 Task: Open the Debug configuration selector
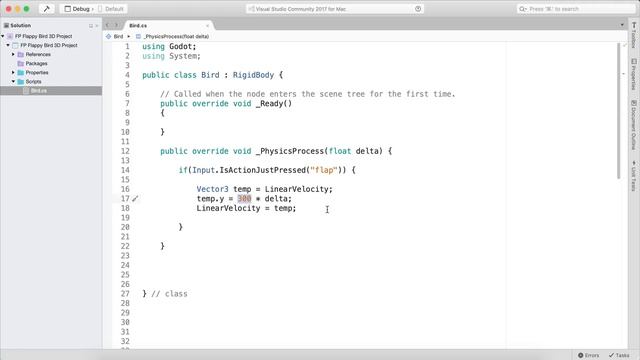click(x=79, y=9)
